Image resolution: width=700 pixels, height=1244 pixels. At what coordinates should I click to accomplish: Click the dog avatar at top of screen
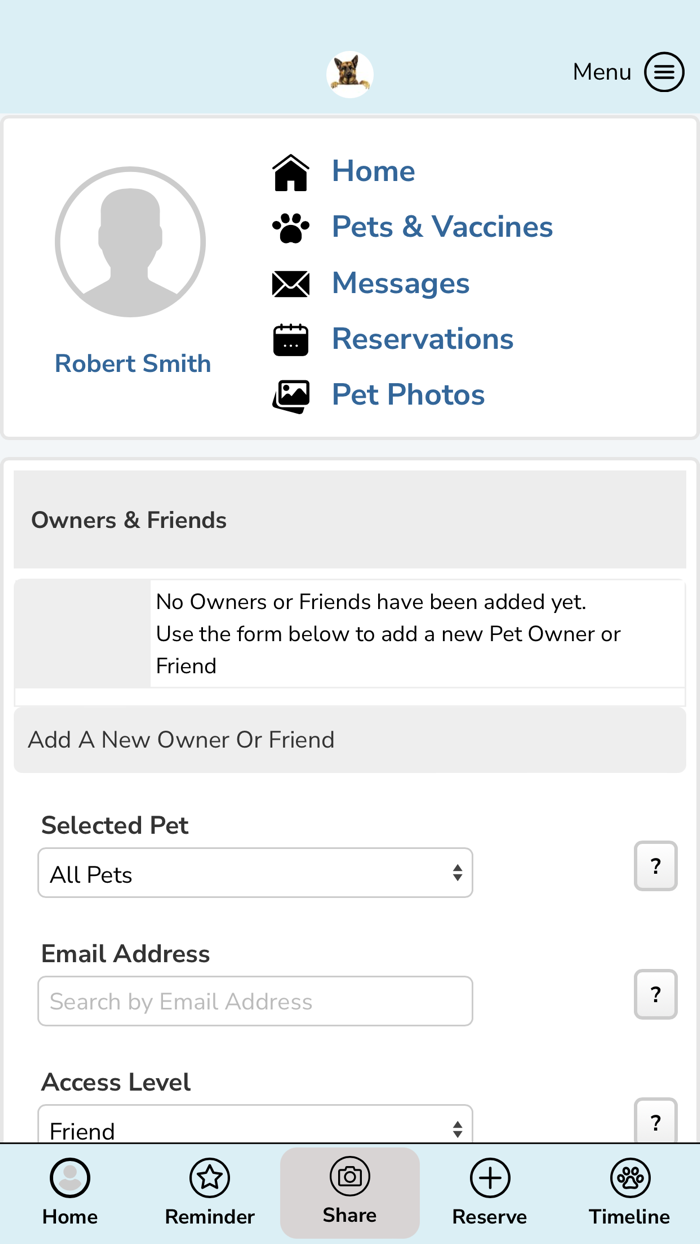tap(349, 72)
